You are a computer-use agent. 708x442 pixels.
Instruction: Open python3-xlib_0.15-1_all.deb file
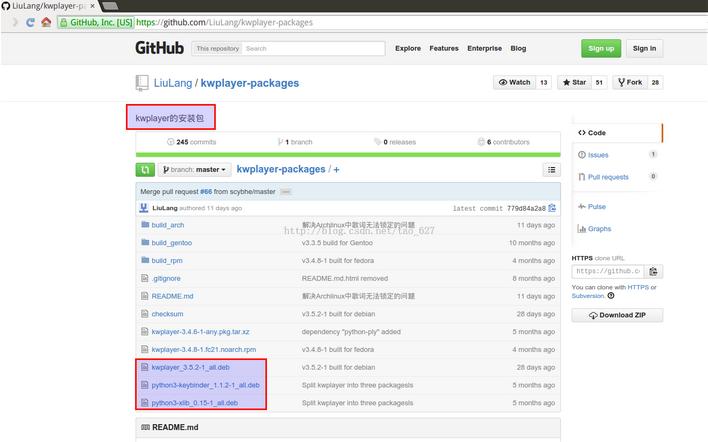(195, 403)
